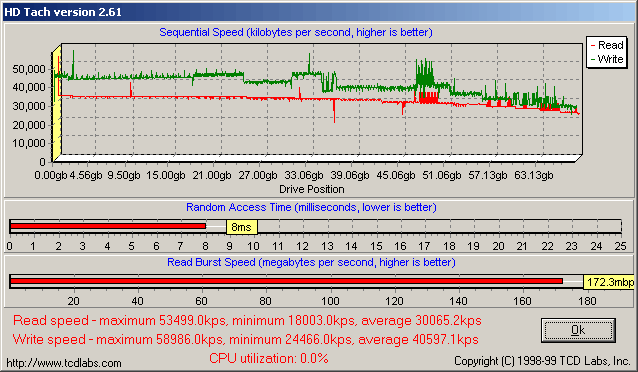638x372 pixels.
Task: Click the Write speed statistics line
Action: coord(245,339)
